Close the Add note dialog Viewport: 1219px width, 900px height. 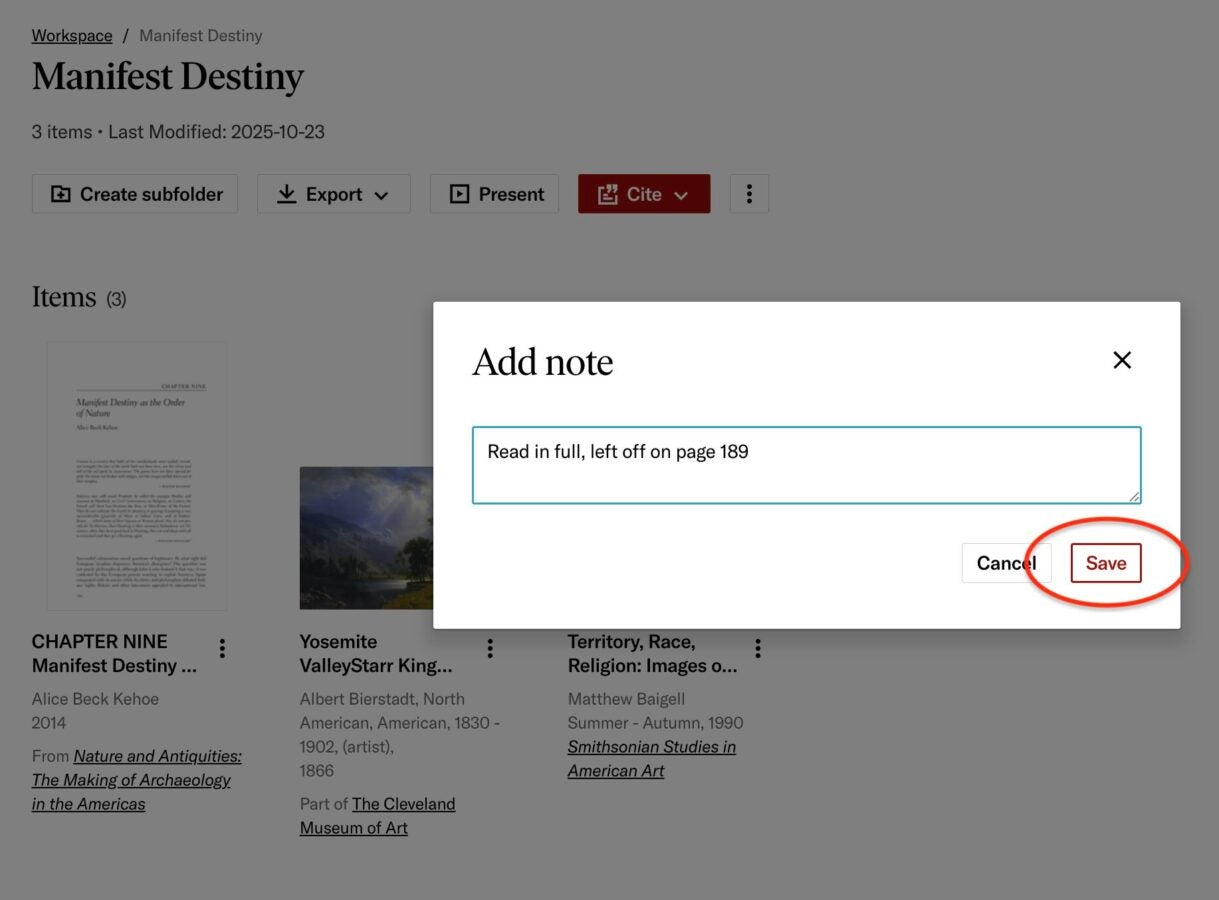(x=1122, y=360)
